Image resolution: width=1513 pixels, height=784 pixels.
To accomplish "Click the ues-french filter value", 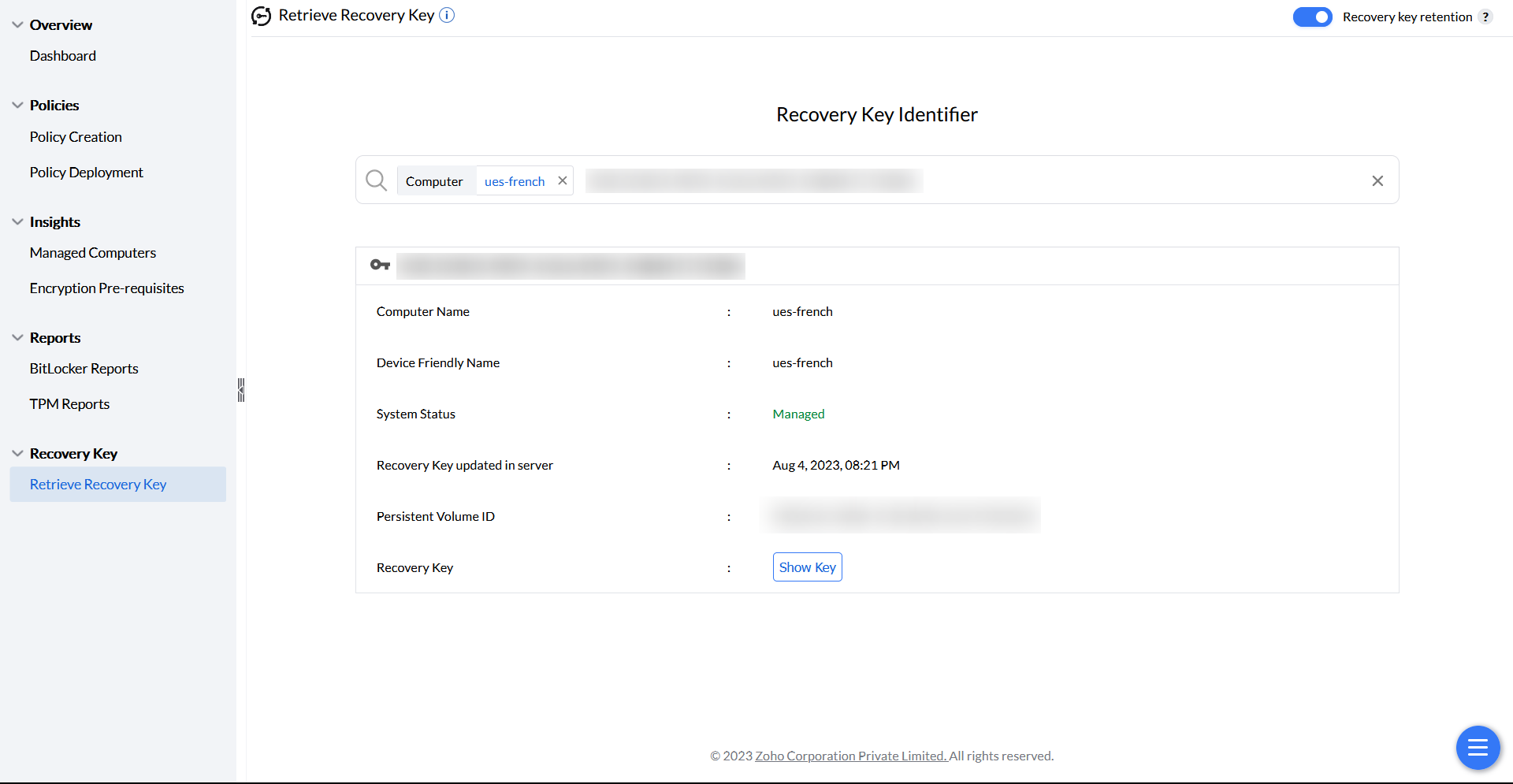I will click(515, 181).
